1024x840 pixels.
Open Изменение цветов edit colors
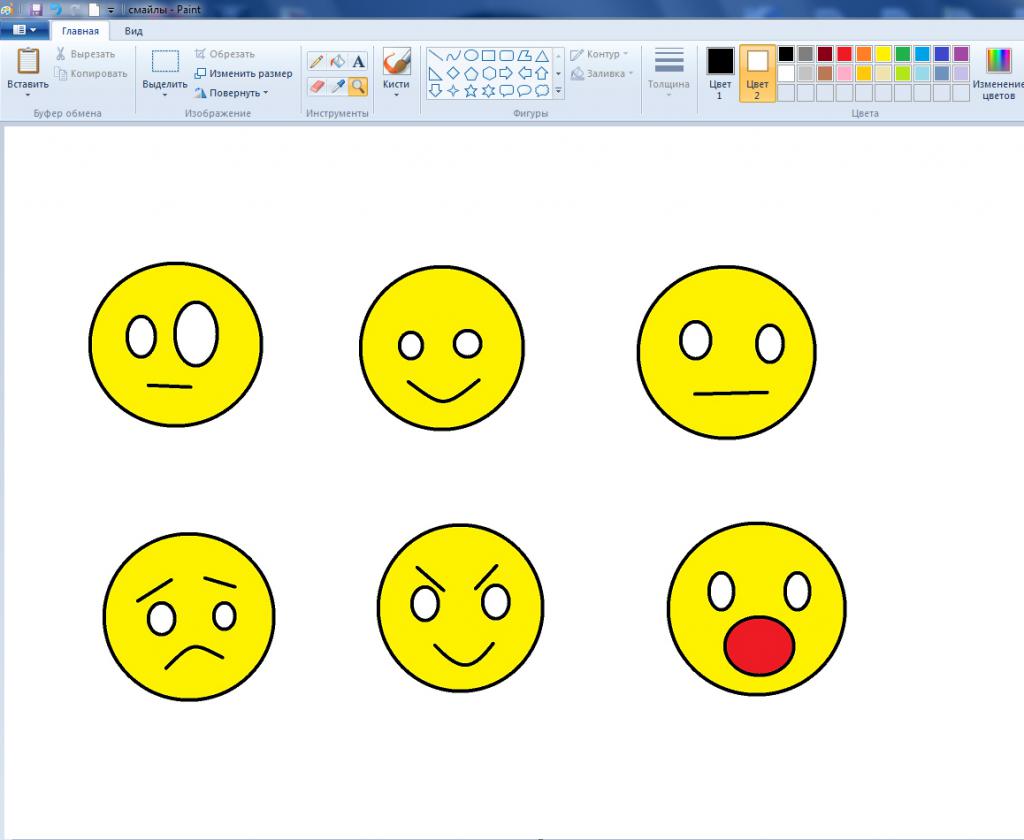click(998, 72)
